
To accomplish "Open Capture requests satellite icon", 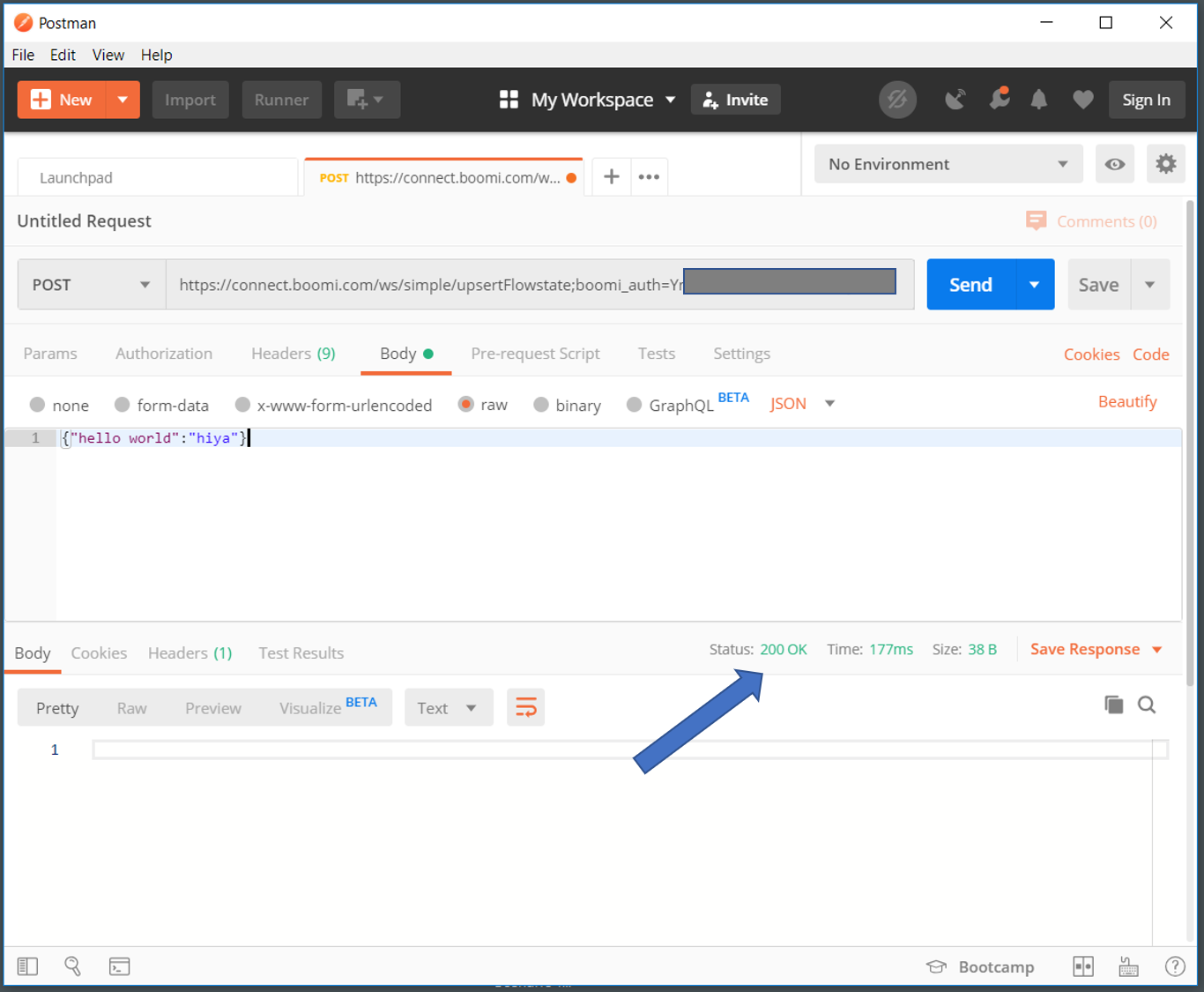I will [x=955, y=100].
